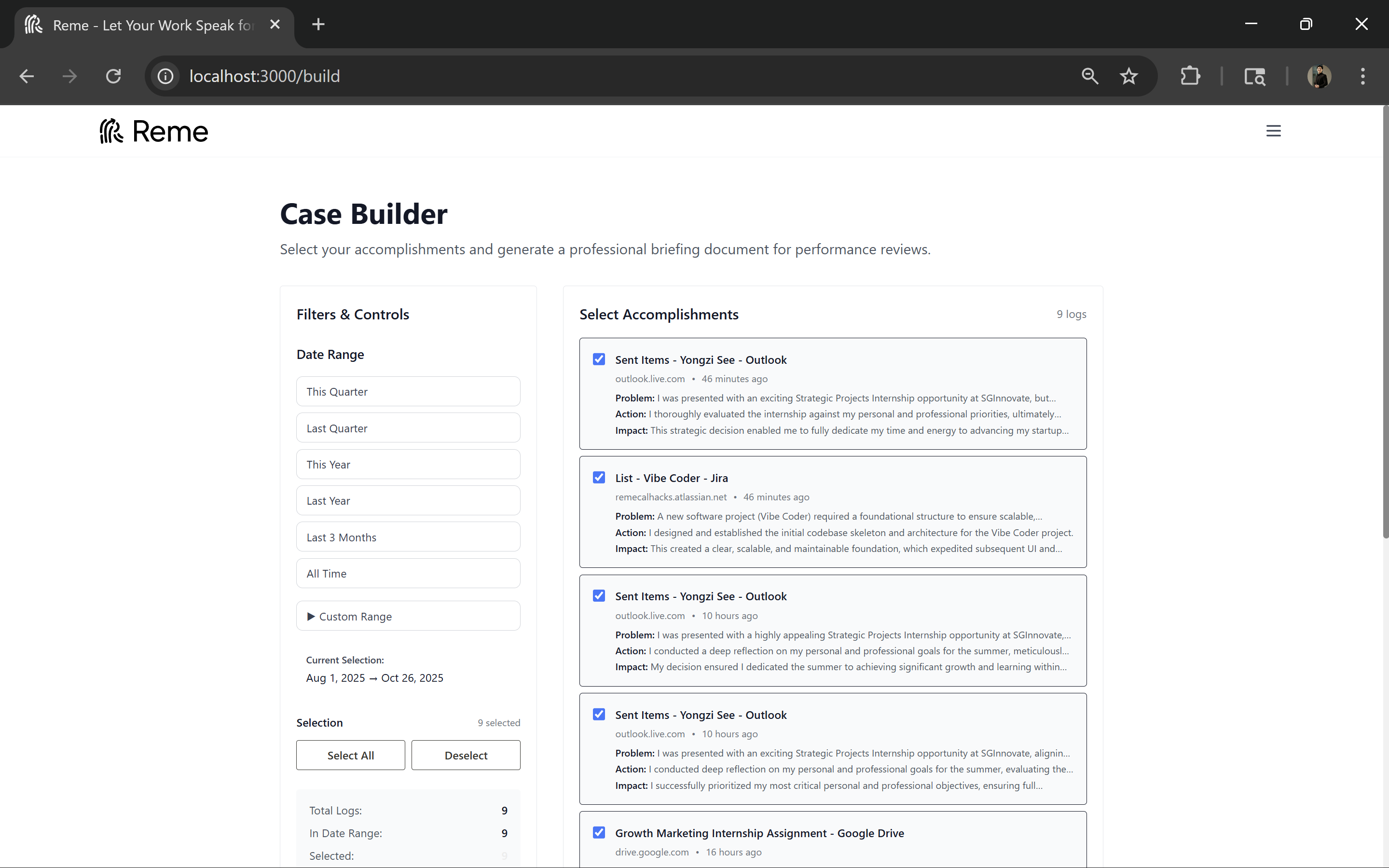This screenshot has width=1389, height=868.
Task: View site information icon beside URL
Action: click(165, 76)
